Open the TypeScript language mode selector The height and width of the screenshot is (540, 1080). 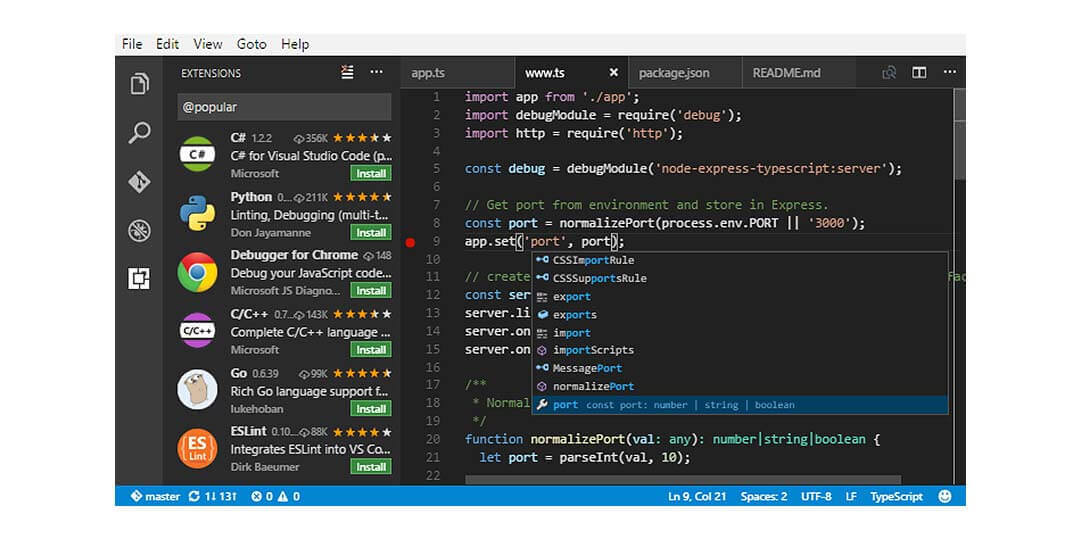click(x=896, y=496)
